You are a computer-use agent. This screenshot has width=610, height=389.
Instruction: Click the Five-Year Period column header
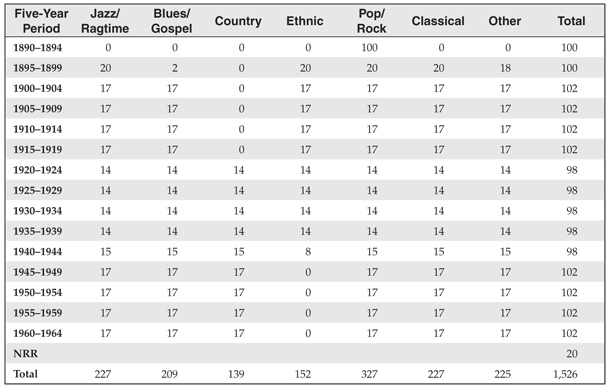click(x=41, y=21)
